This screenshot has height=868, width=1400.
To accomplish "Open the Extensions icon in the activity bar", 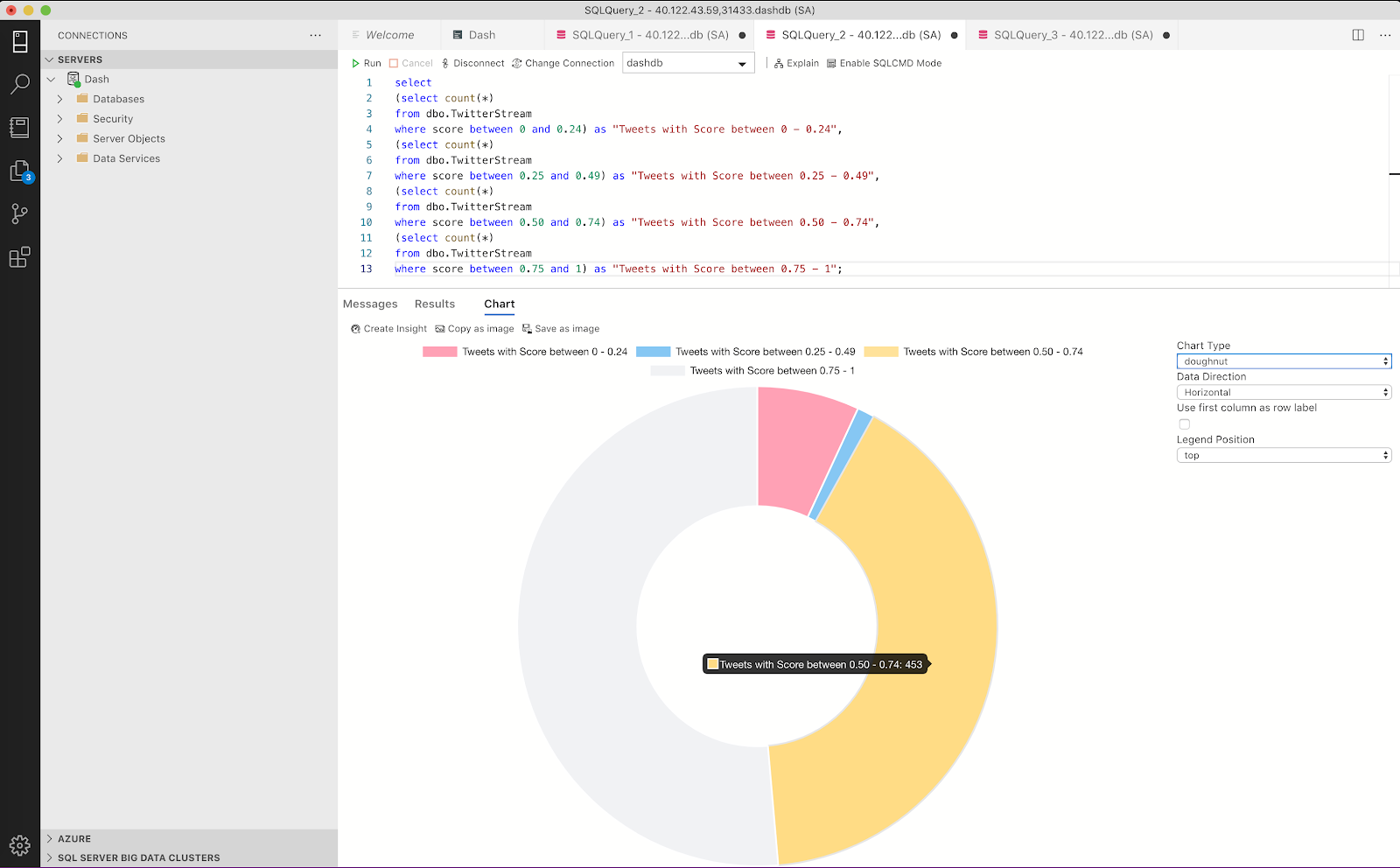I will [x=19, y=257].
